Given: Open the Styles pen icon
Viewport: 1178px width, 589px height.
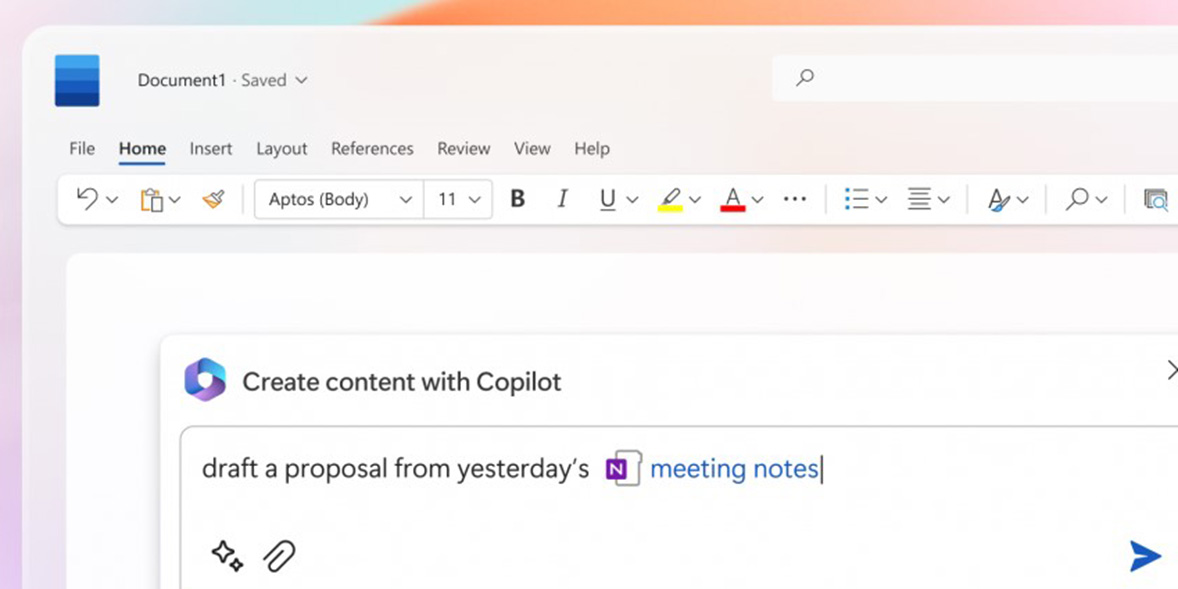Looking at the screenshot, I should click(x=998, y=200).
